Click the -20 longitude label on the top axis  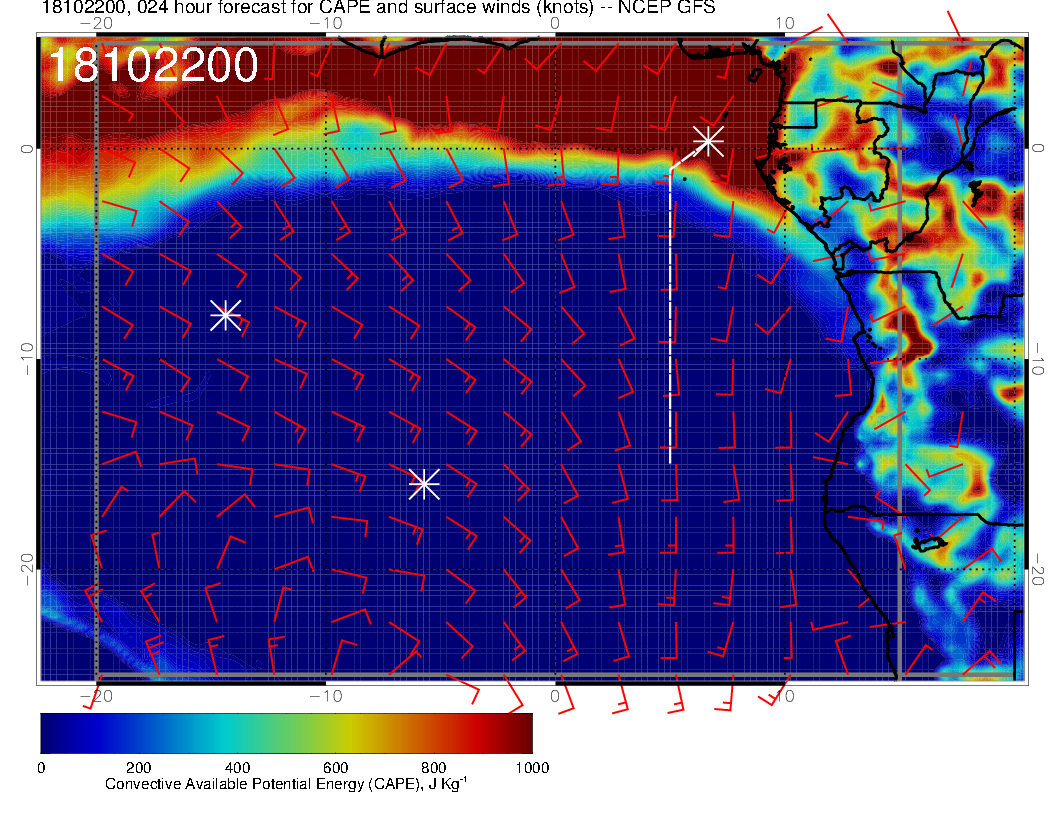(x=95, y=22)
